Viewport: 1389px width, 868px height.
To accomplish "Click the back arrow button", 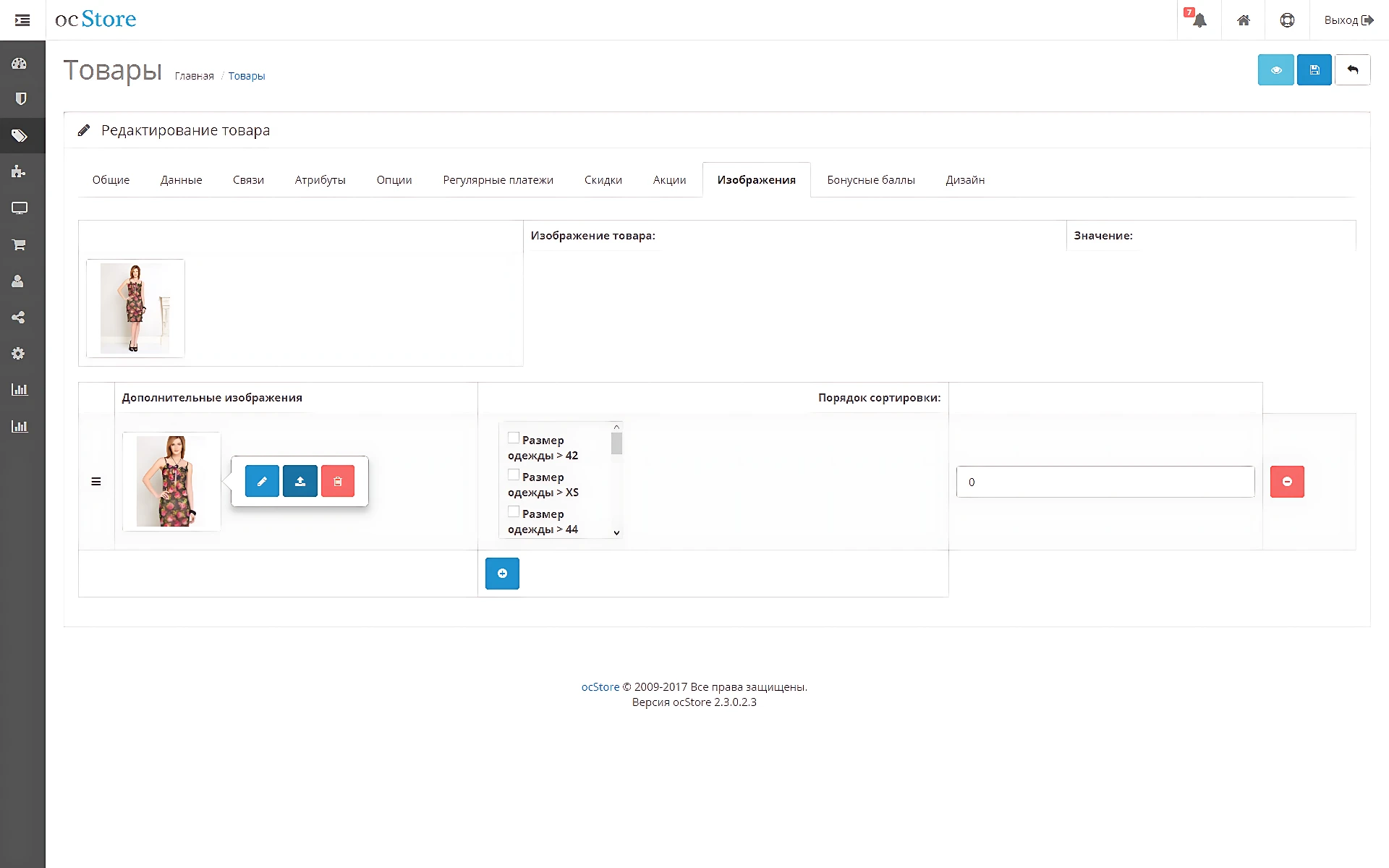I will [1352, 70].
